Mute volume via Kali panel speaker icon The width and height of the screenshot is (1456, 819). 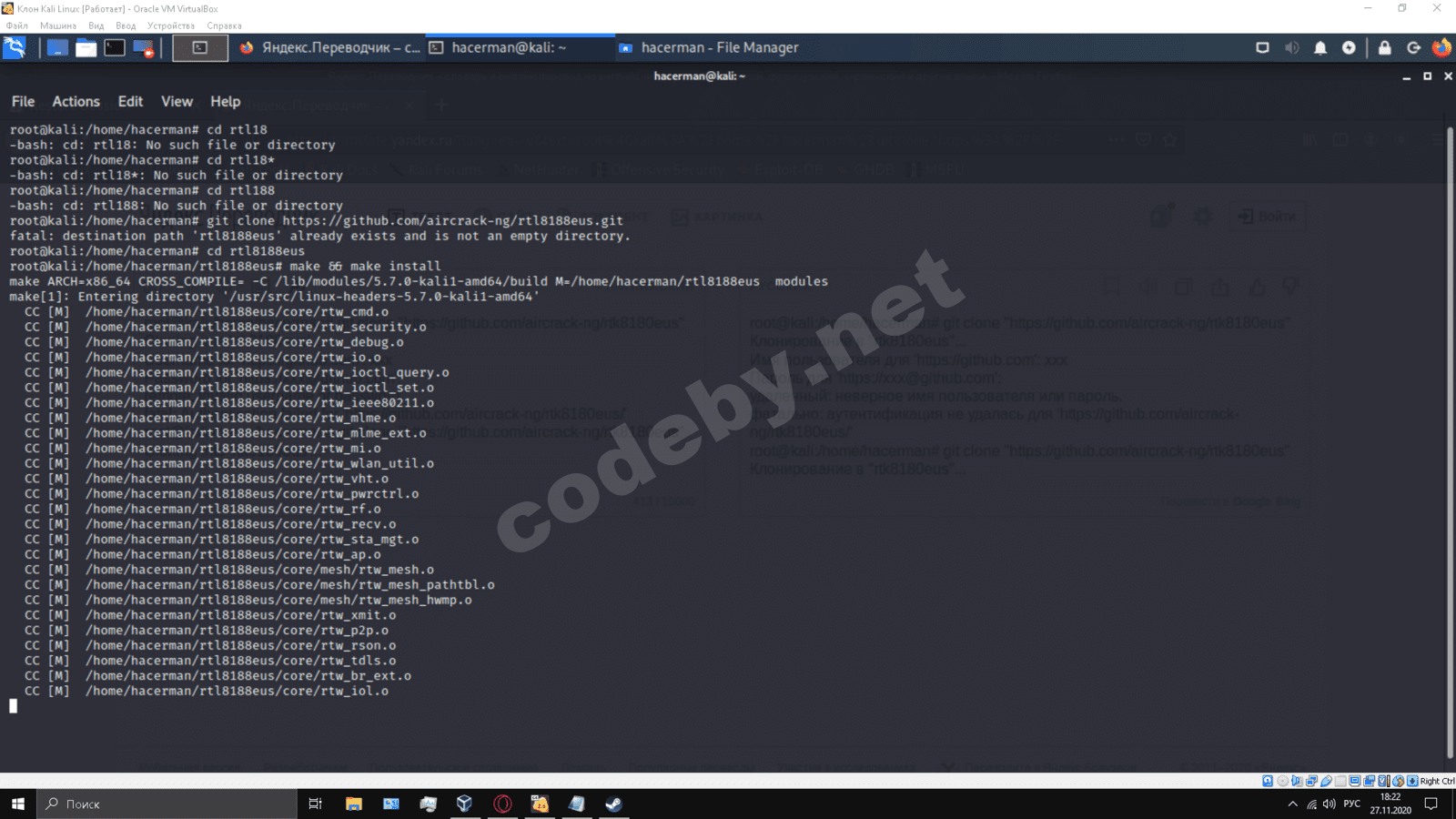(1291, 47)
